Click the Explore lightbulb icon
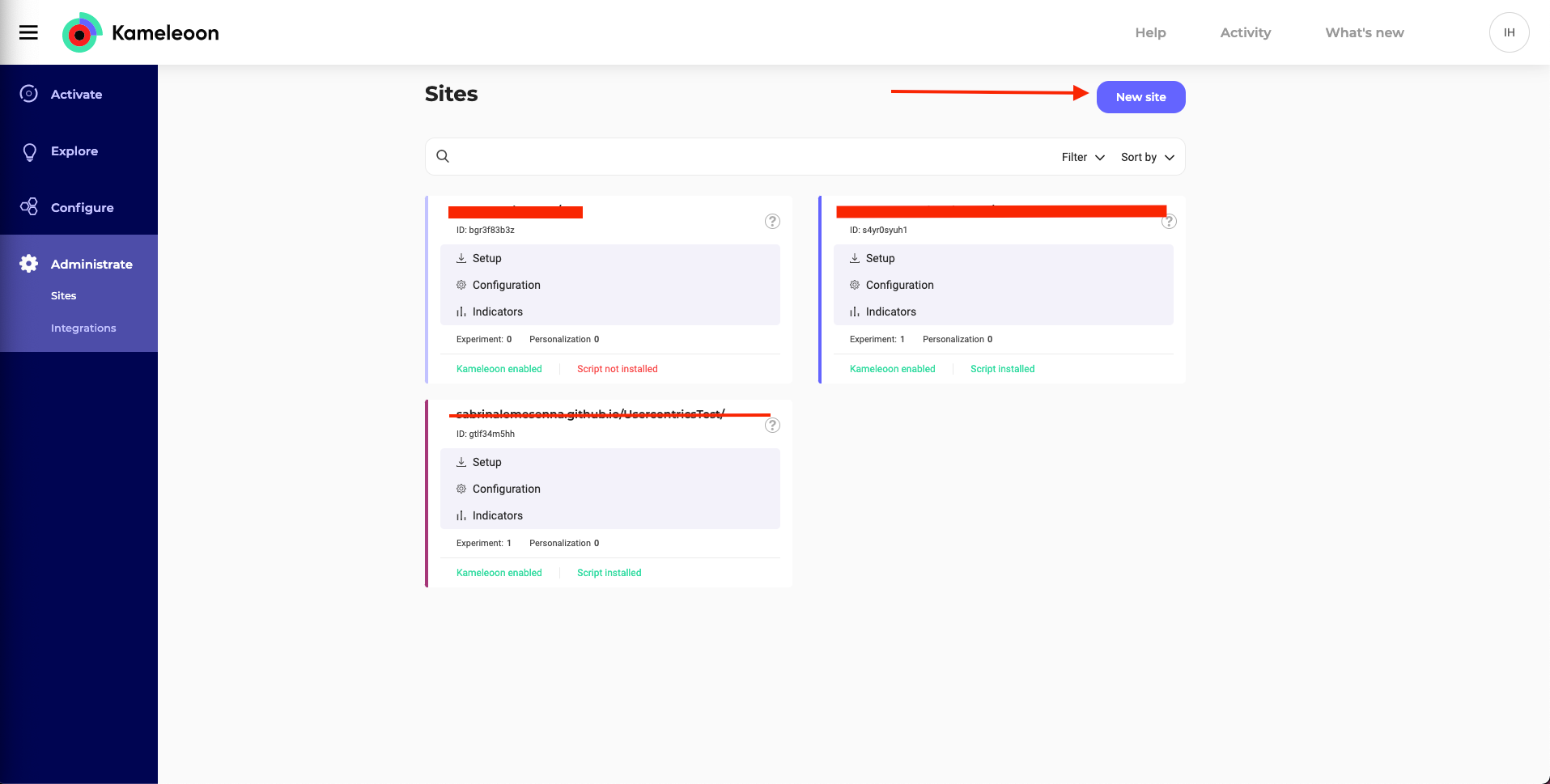The height and width of the screenshot is (784, 1550). 29,151
